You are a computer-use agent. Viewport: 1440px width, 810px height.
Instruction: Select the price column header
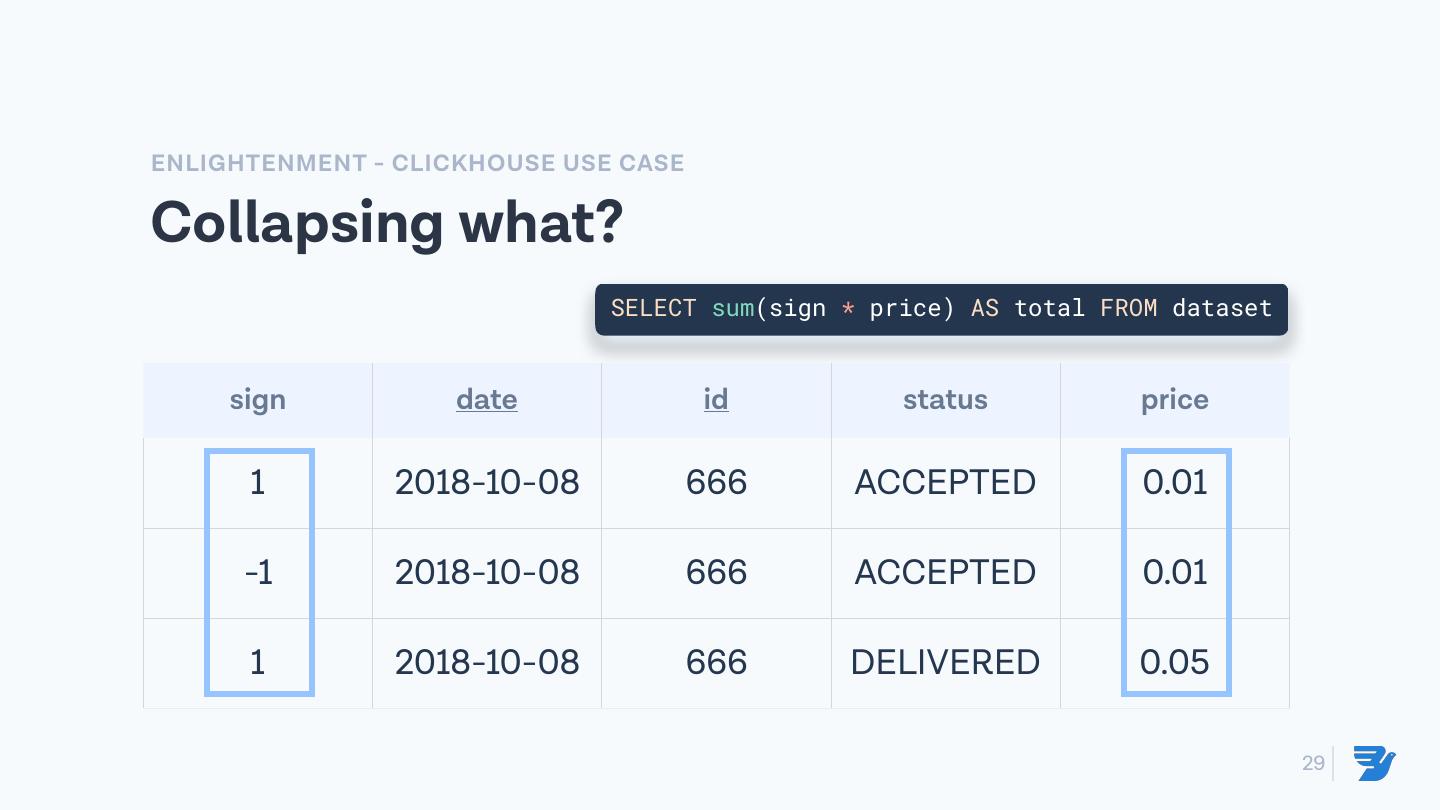click(1175, 400)
